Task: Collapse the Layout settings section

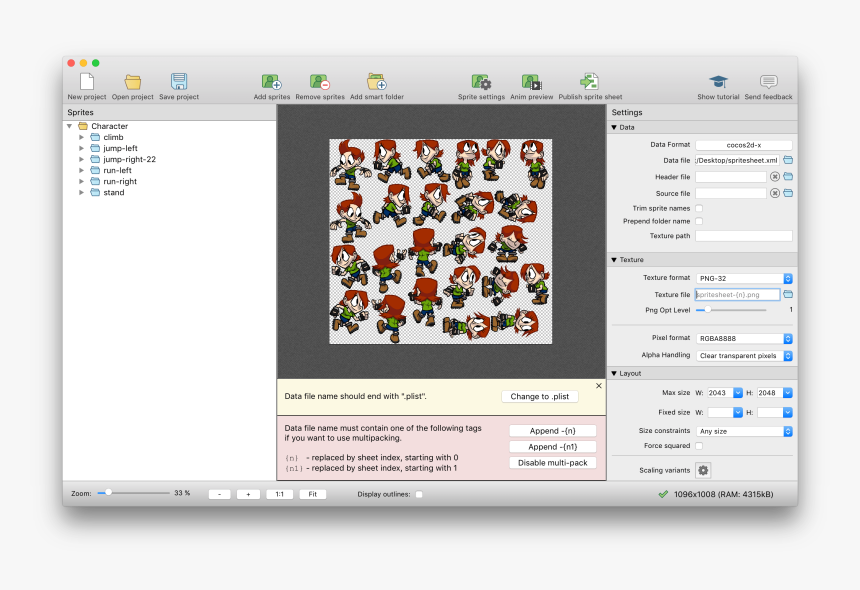Action: (614, 373)
